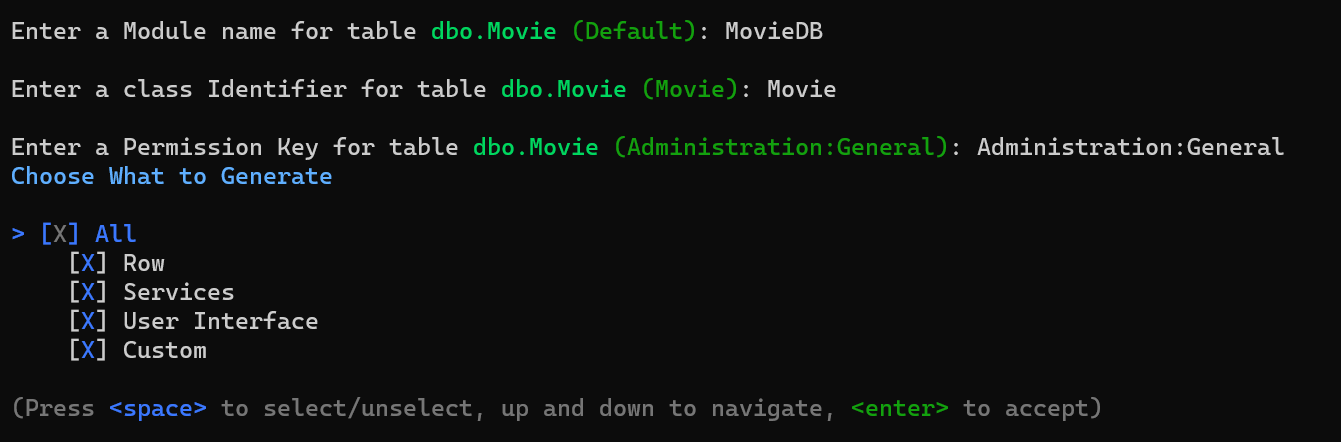Click the green (Administration:General) default hint
The width and height of the screenshot is (1341, 442).
781,147
